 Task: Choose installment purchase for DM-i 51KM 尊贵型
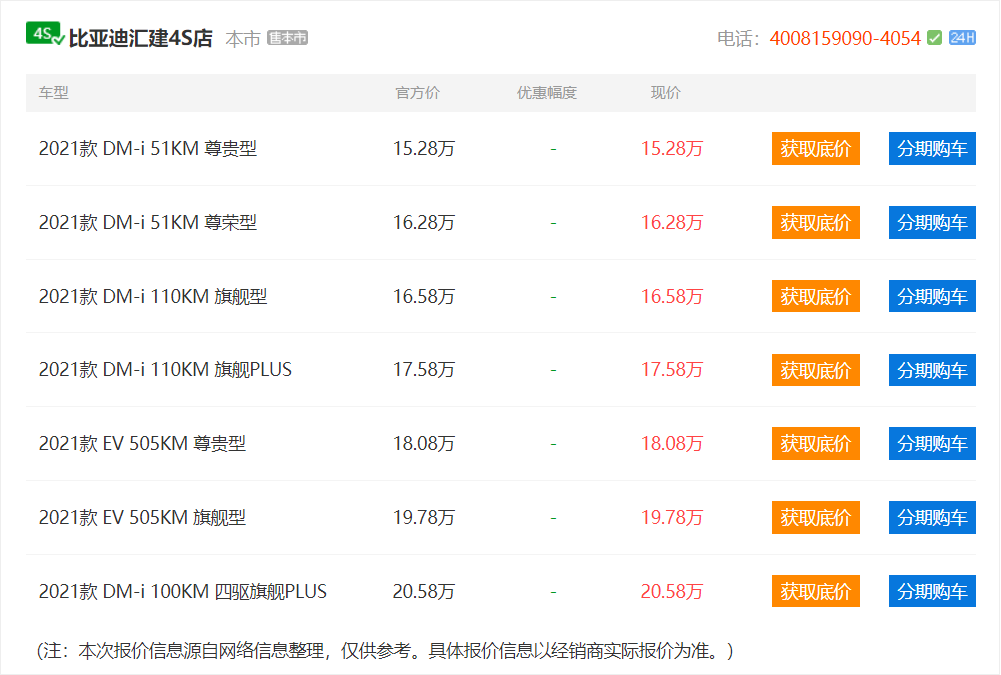[x=932, y=149]
